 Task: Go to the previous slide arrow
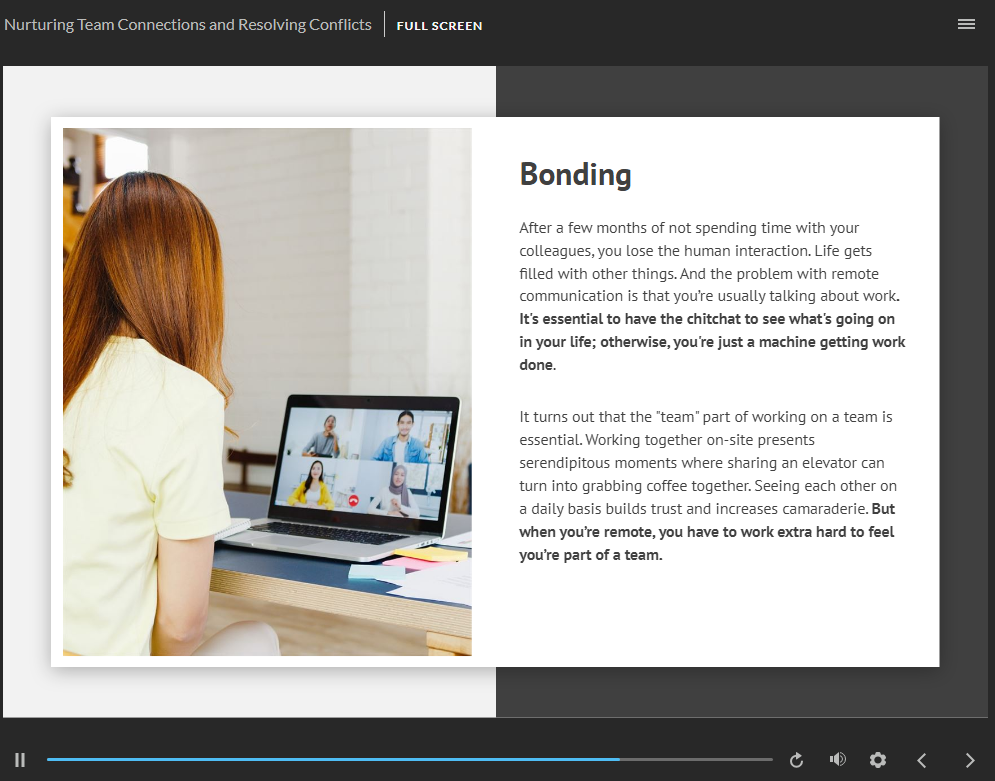tap(922, 759)
